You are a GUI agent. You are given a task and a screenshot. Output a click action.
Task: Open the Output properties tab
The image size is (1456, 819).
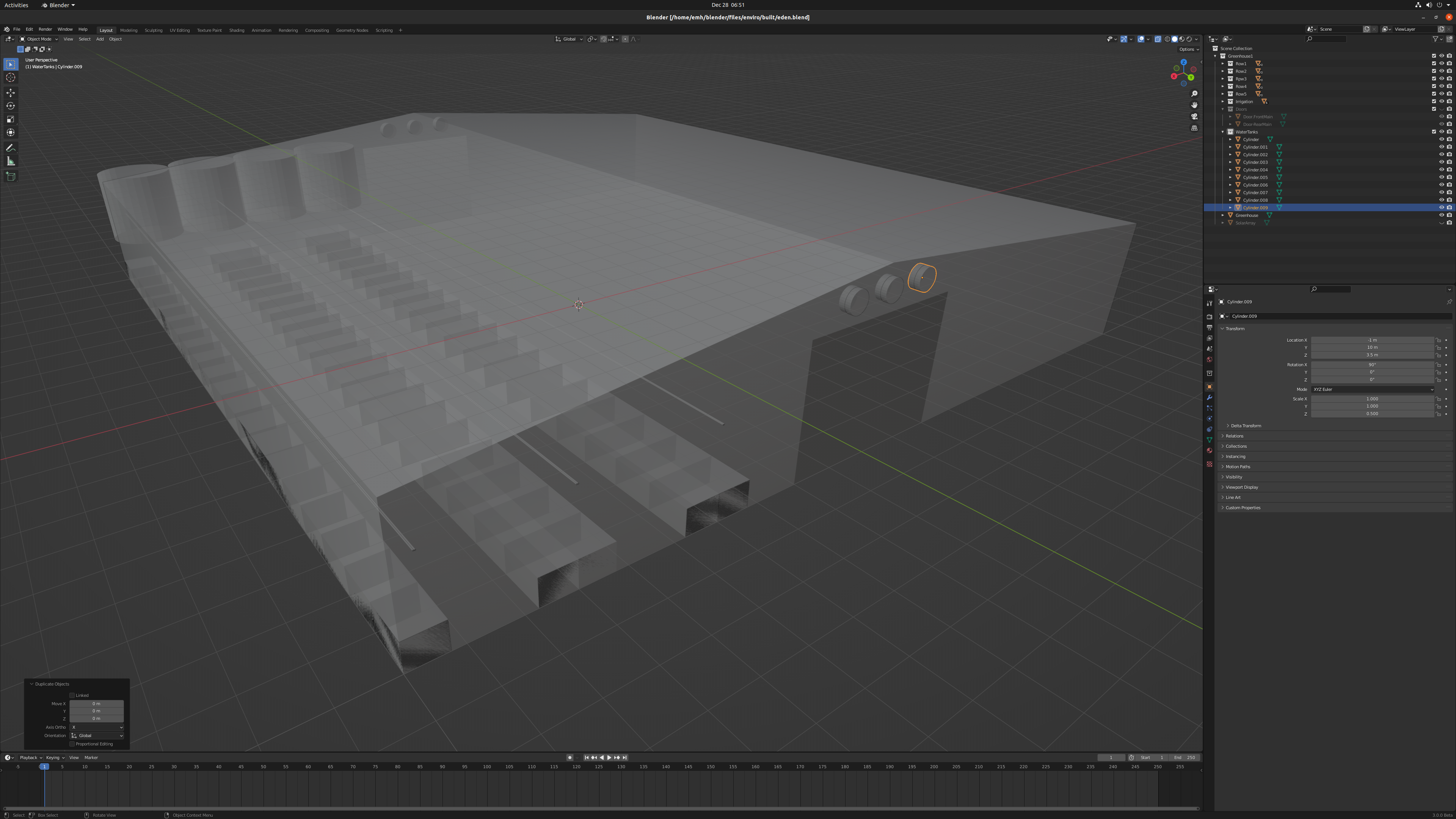click(x=1210, y=328)
